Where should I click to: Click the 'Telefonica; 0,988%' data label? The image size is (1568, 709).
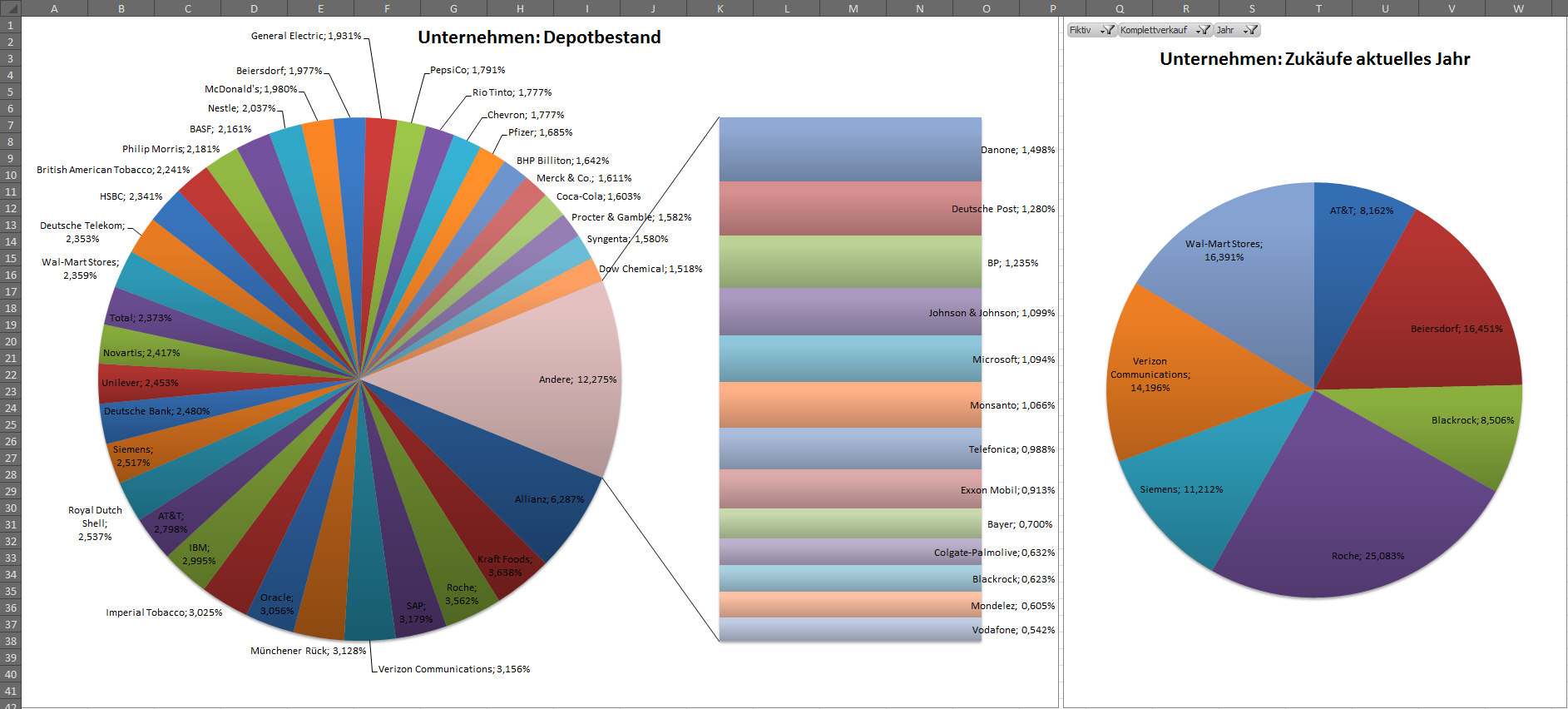point(1012,449)
